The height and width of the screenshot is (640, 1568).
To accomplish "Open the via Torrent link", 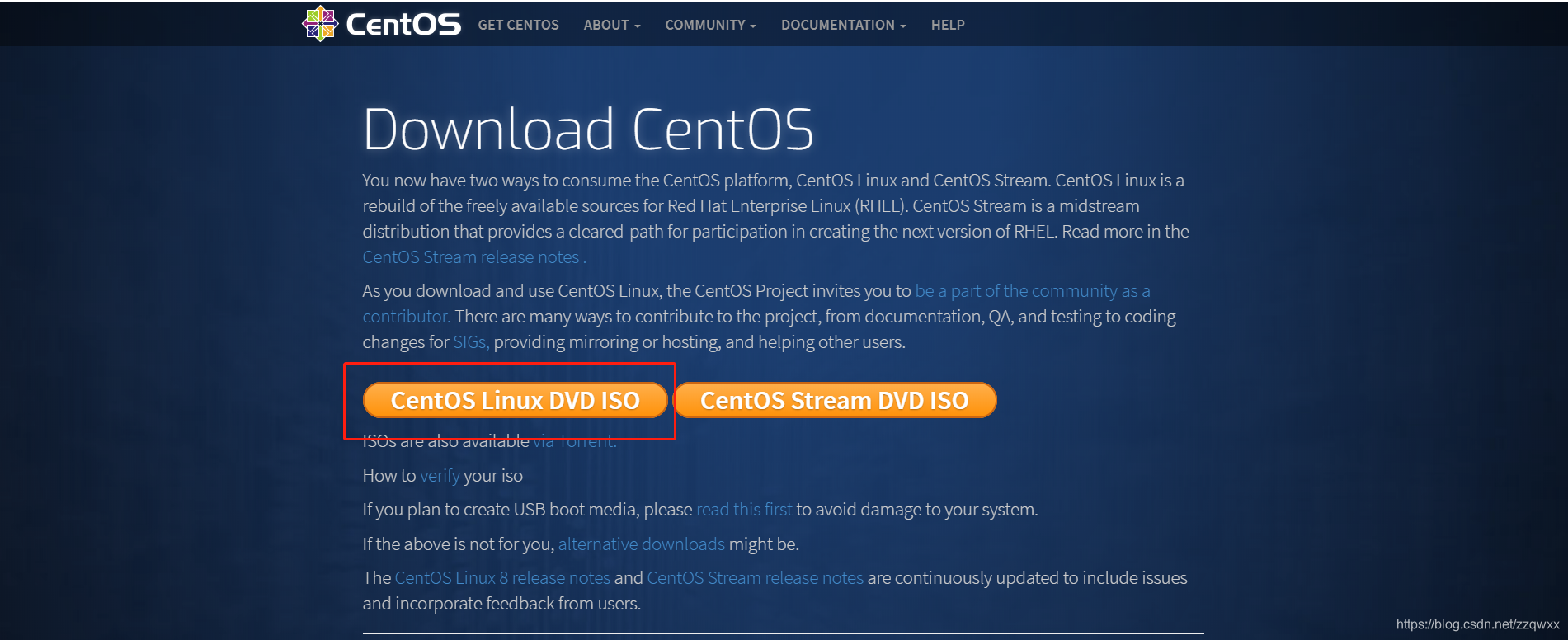I will (575, 441).
